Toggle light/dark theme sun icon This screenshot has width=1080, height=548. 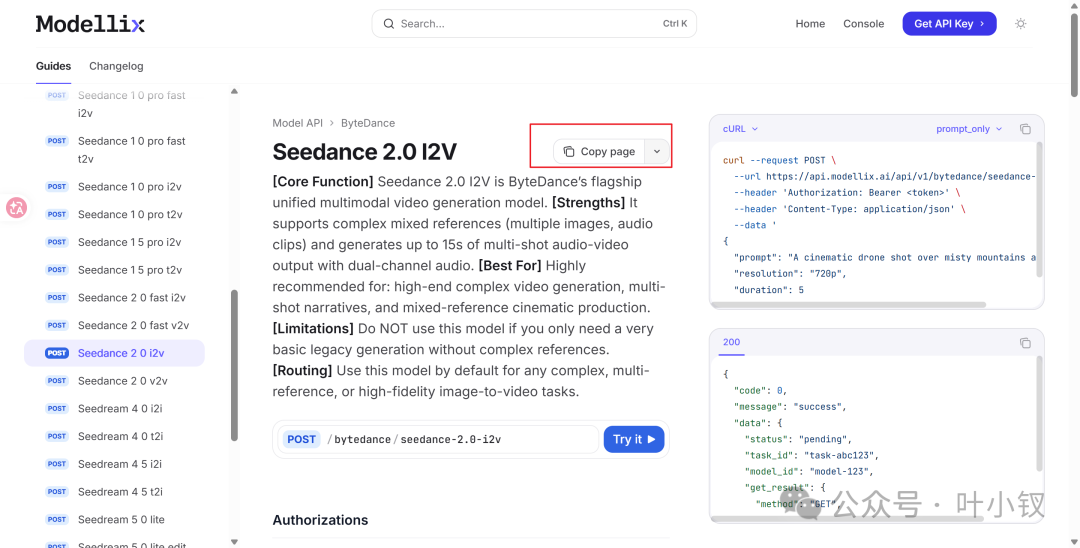[1021, 23]
